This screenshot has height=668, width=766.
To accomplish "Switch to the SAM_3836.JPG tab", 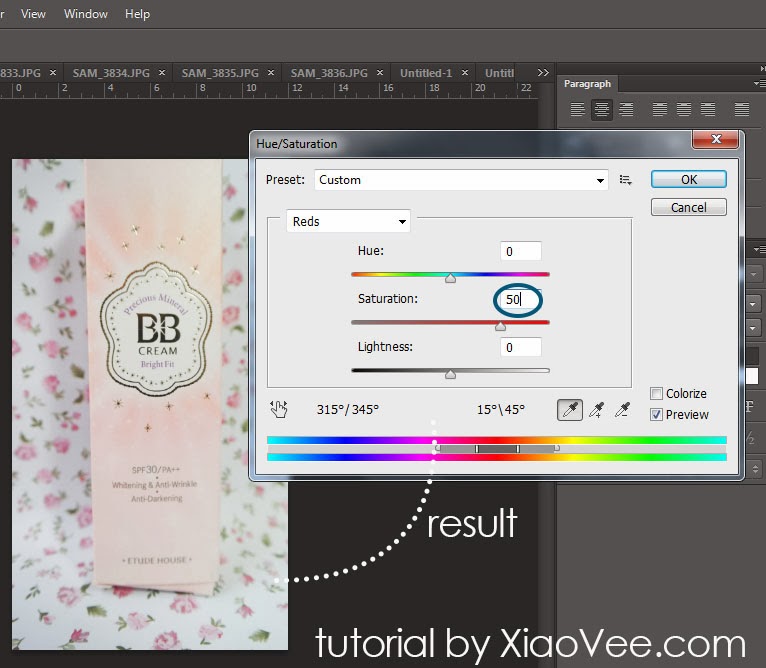I will click(329, 73).
